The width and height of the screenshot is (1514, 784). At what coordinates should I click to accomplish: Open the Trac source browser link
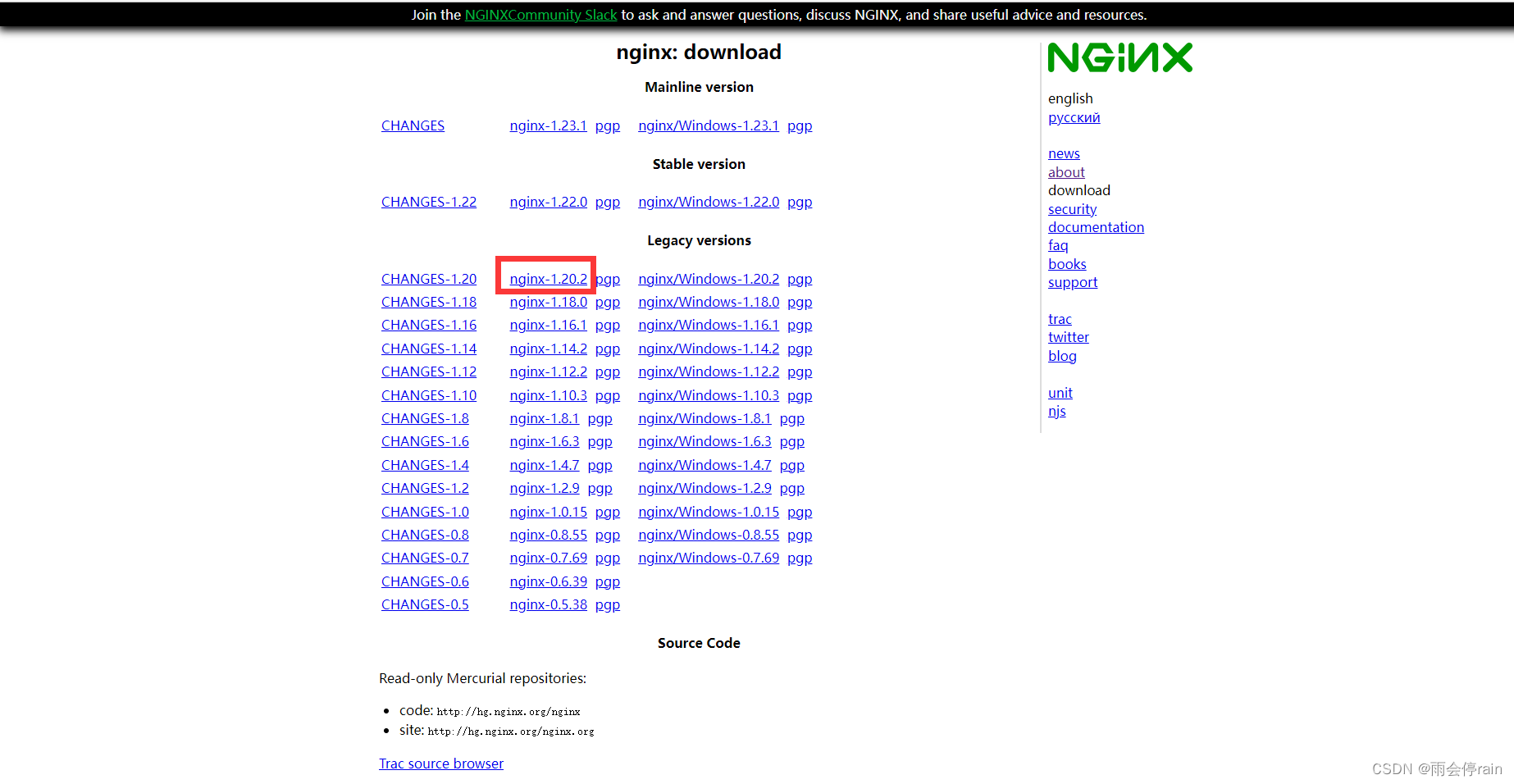point(441,763)
